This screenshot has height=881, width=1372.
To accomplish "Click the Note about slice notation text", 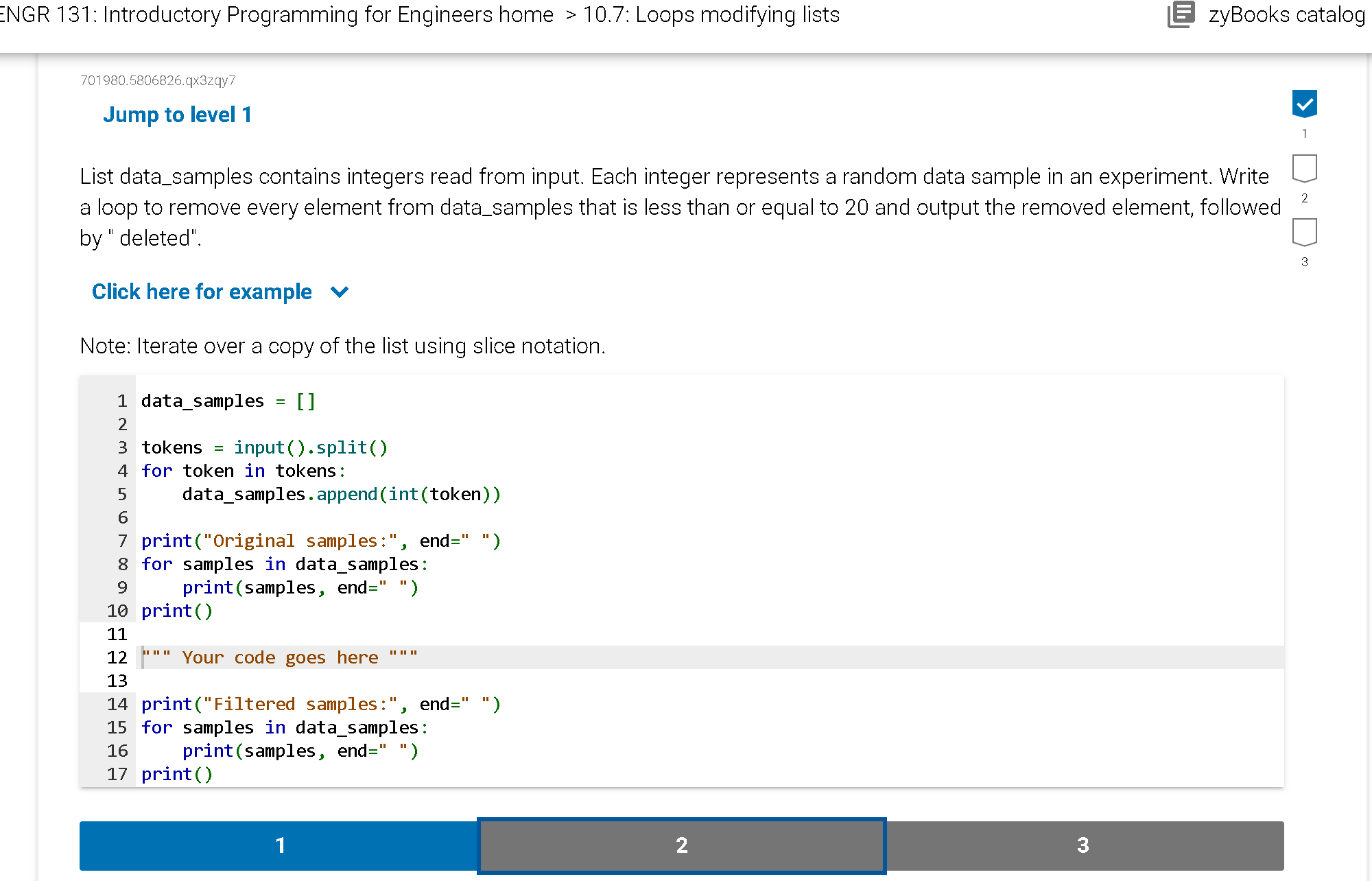I will coord(343,346).
